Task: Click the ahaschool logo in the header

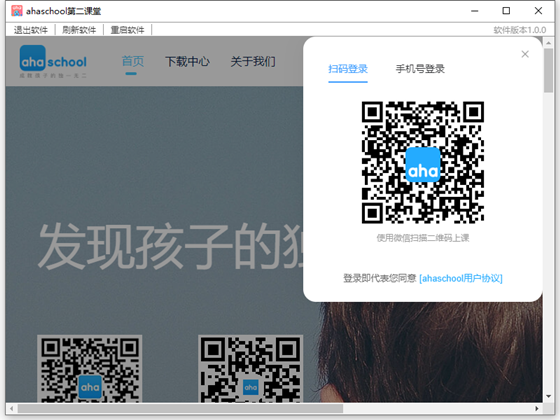Action: point(53,61)
